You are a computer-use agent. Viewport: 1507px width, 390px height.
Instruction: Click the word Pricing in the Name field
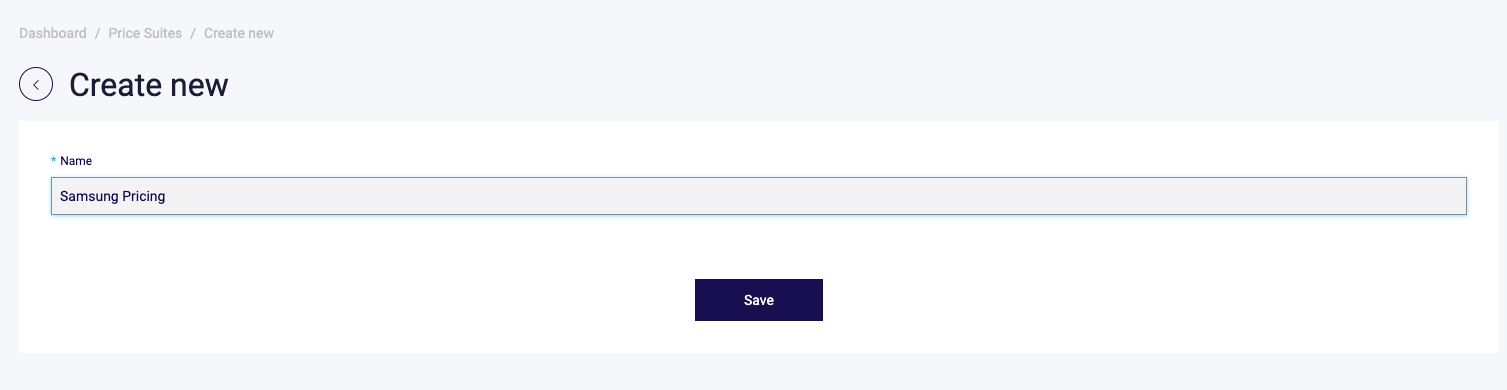[x=144, y=196]
